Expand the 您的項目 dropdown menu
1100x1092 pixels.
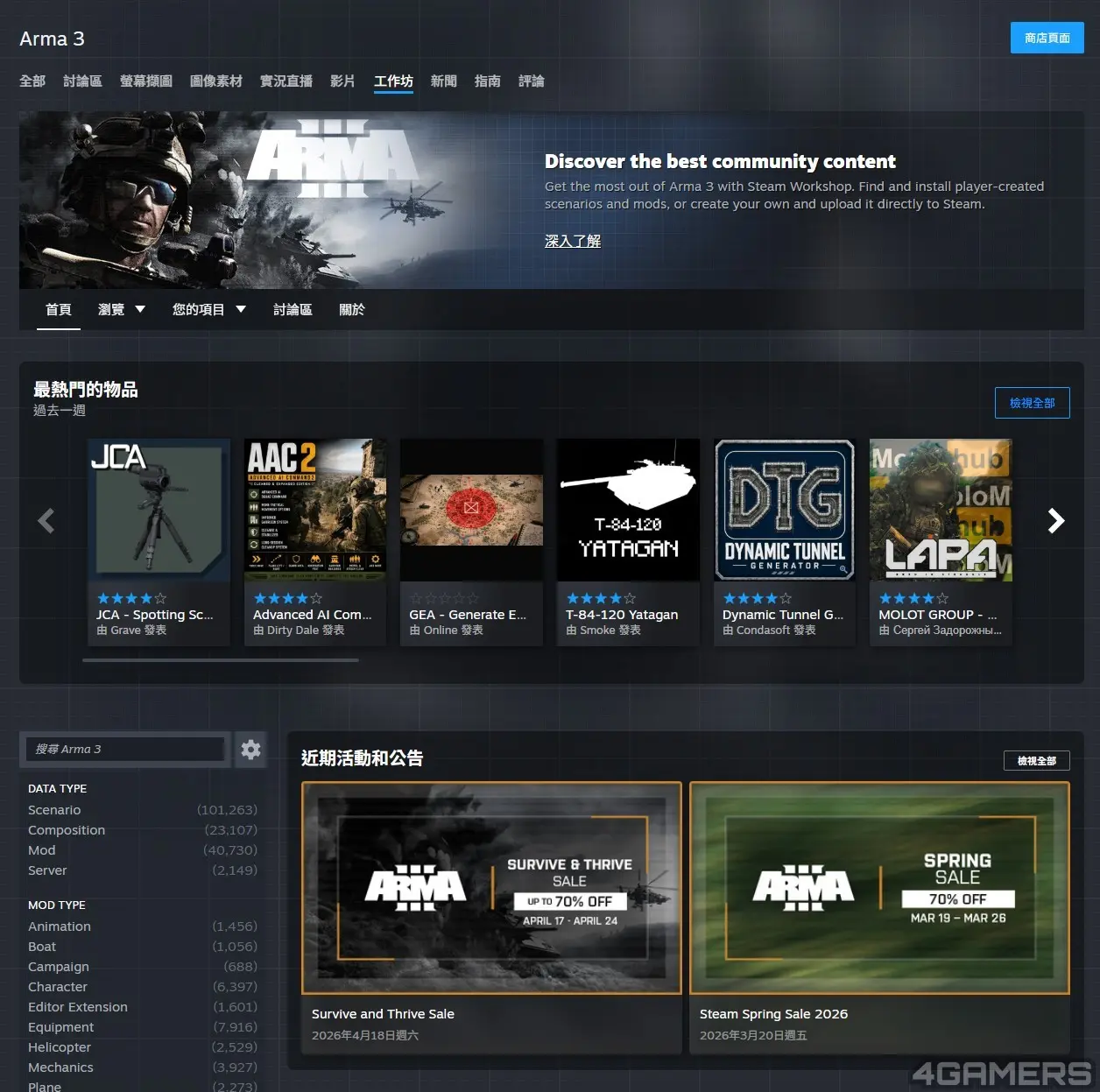209,309
